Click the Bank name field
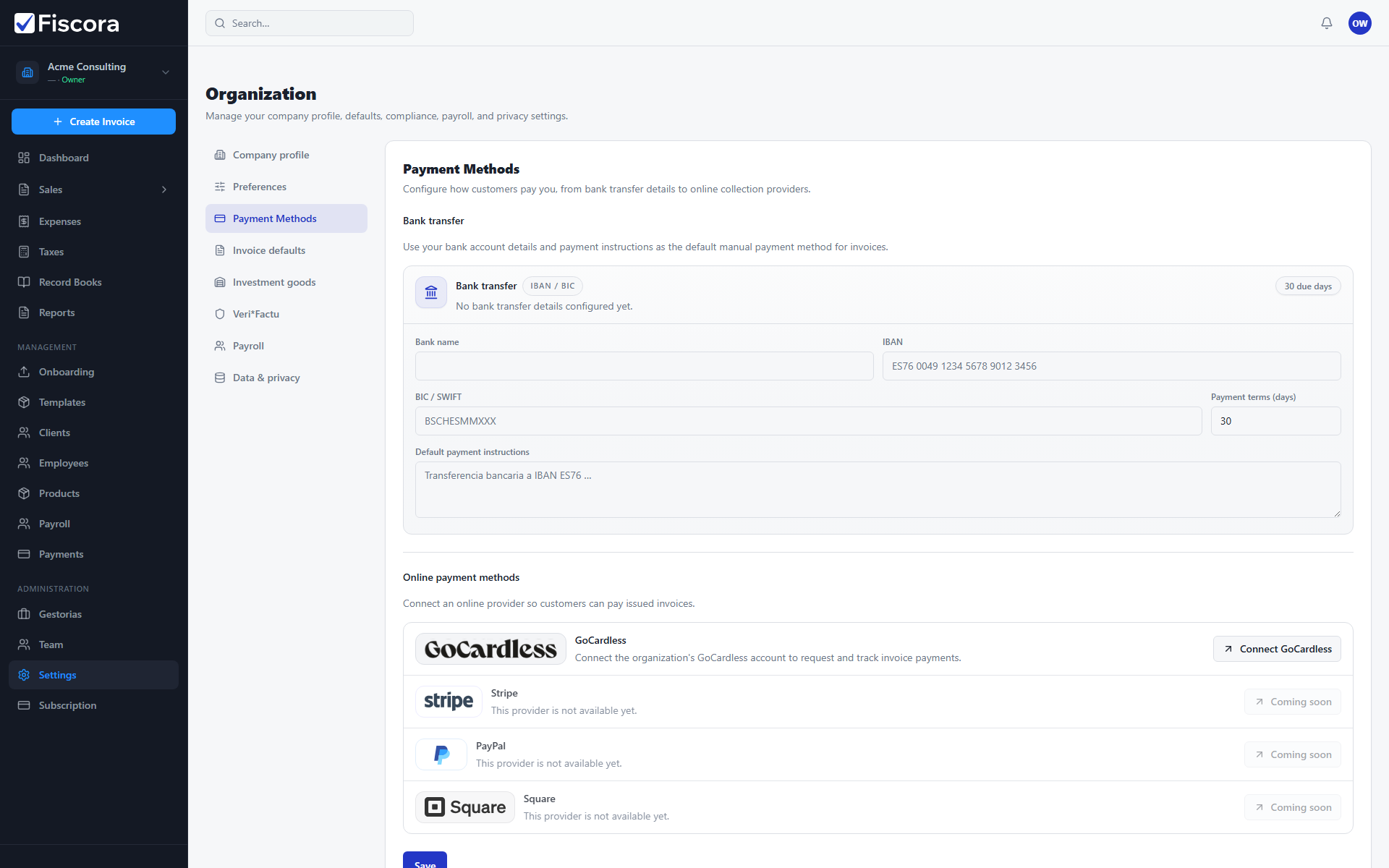This screenshot has height=868, width=1389. click(x=644, y=366)
